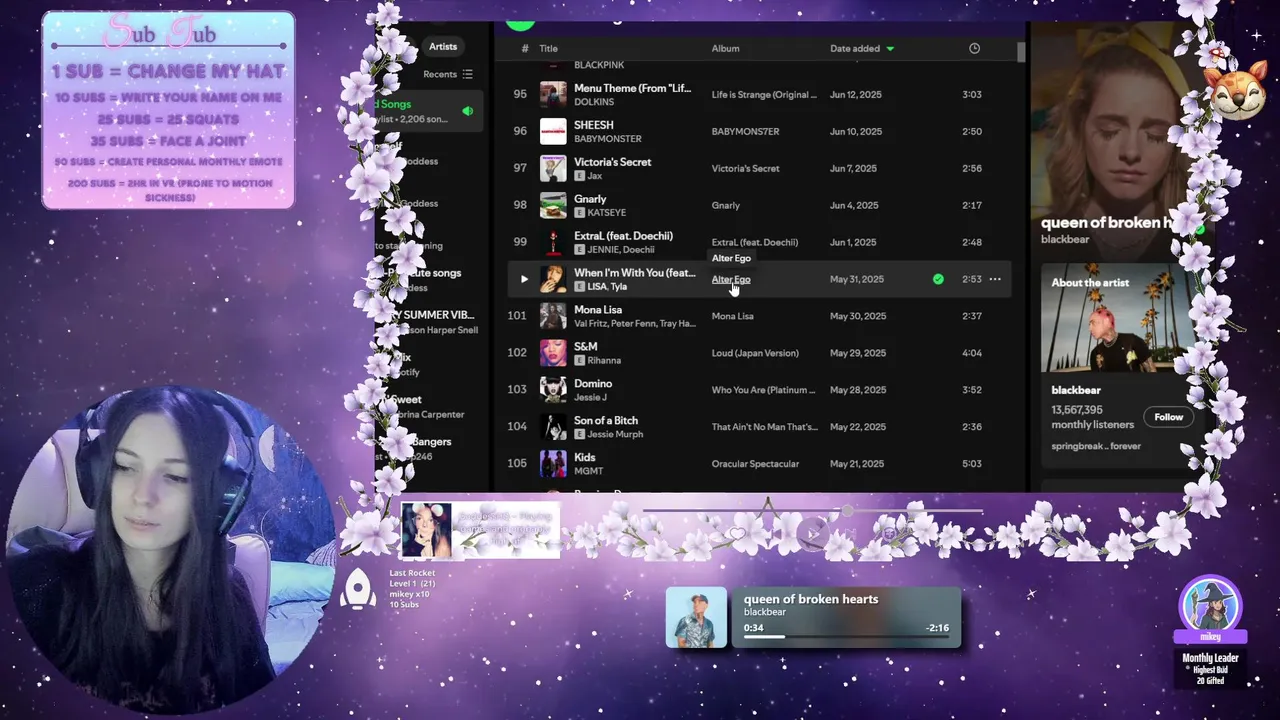Play When I'm With You track
Screen dimensions: 1280x720
[x=524, y=279]
